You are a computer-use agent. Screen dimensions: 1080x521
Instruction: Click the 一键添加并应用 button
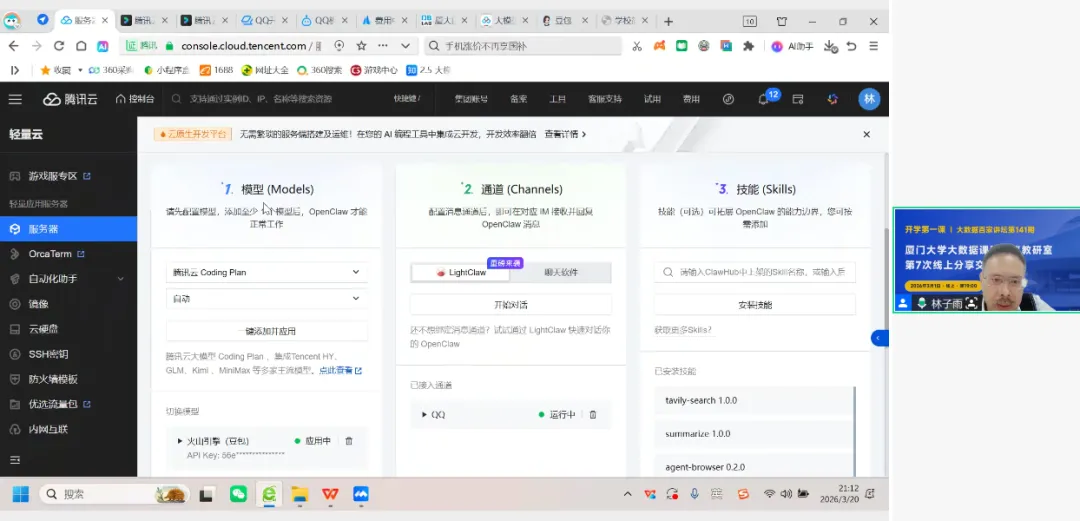267,331
